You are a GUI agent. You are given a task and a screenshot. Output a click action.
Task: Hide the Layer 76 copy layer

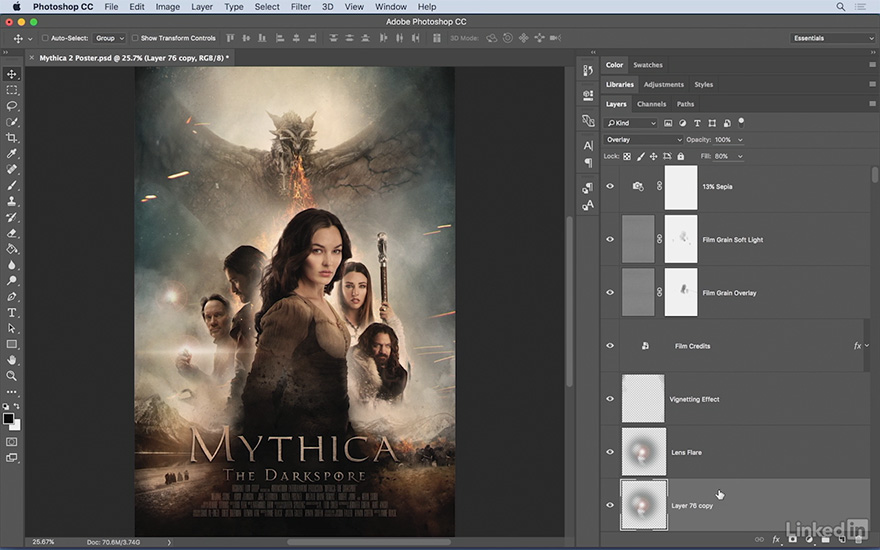(610, 505)
